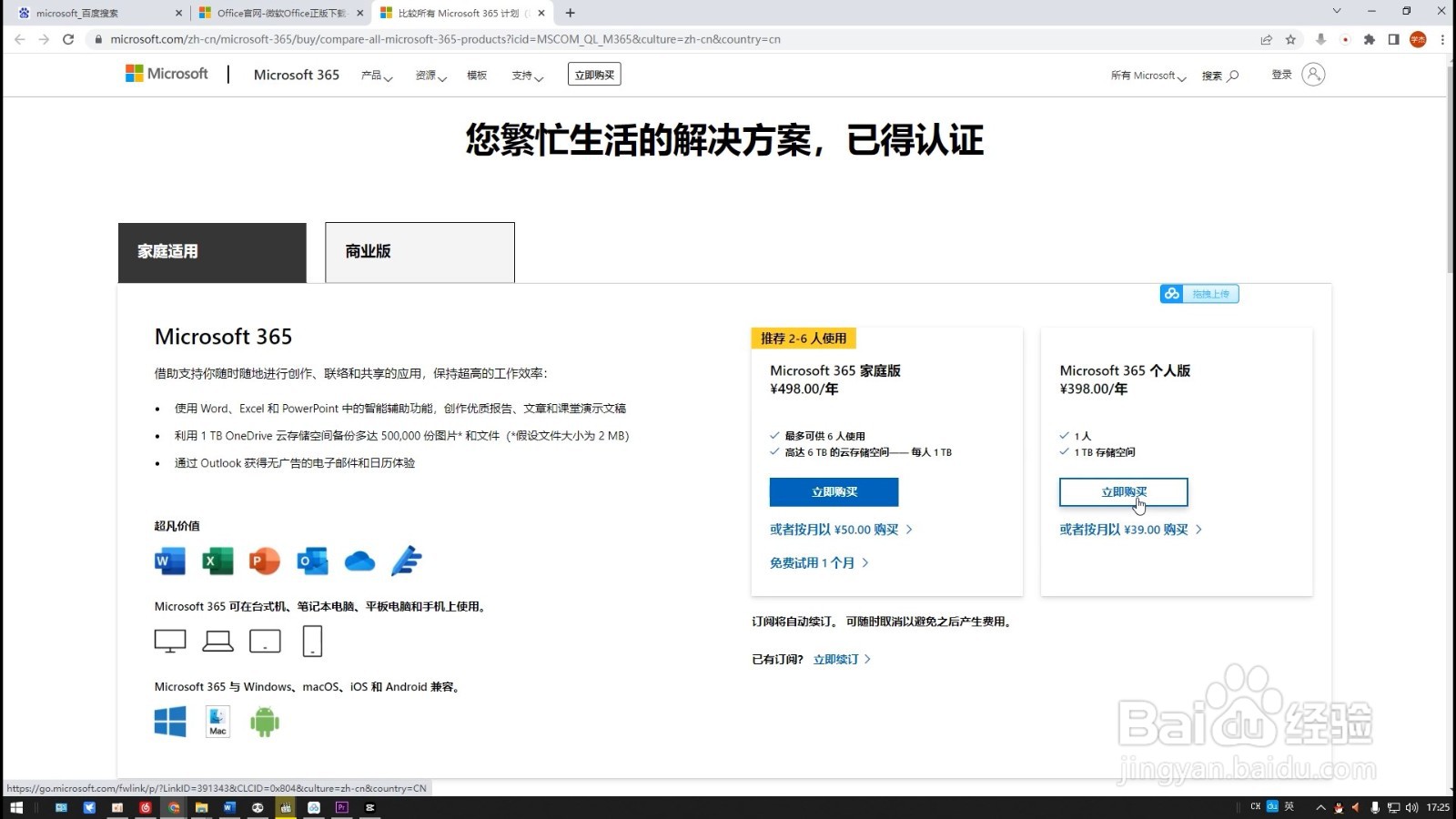Open the 搜索 search button
The image size is (1456, 819).
pos(1219,76)
